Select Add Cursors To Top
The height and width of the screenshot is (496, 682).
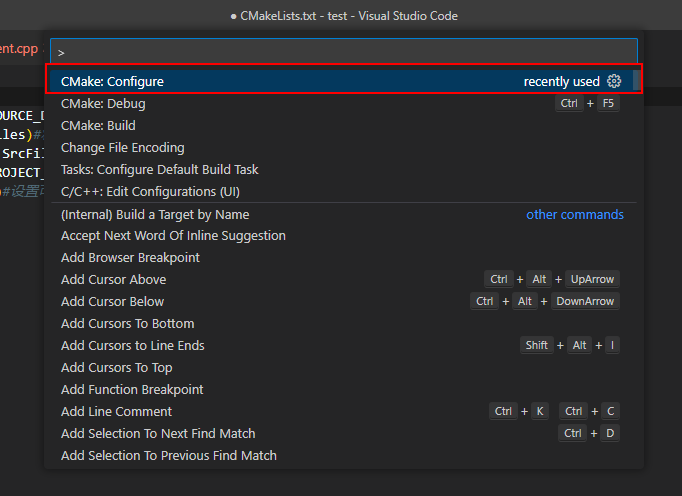coord(116,367)
